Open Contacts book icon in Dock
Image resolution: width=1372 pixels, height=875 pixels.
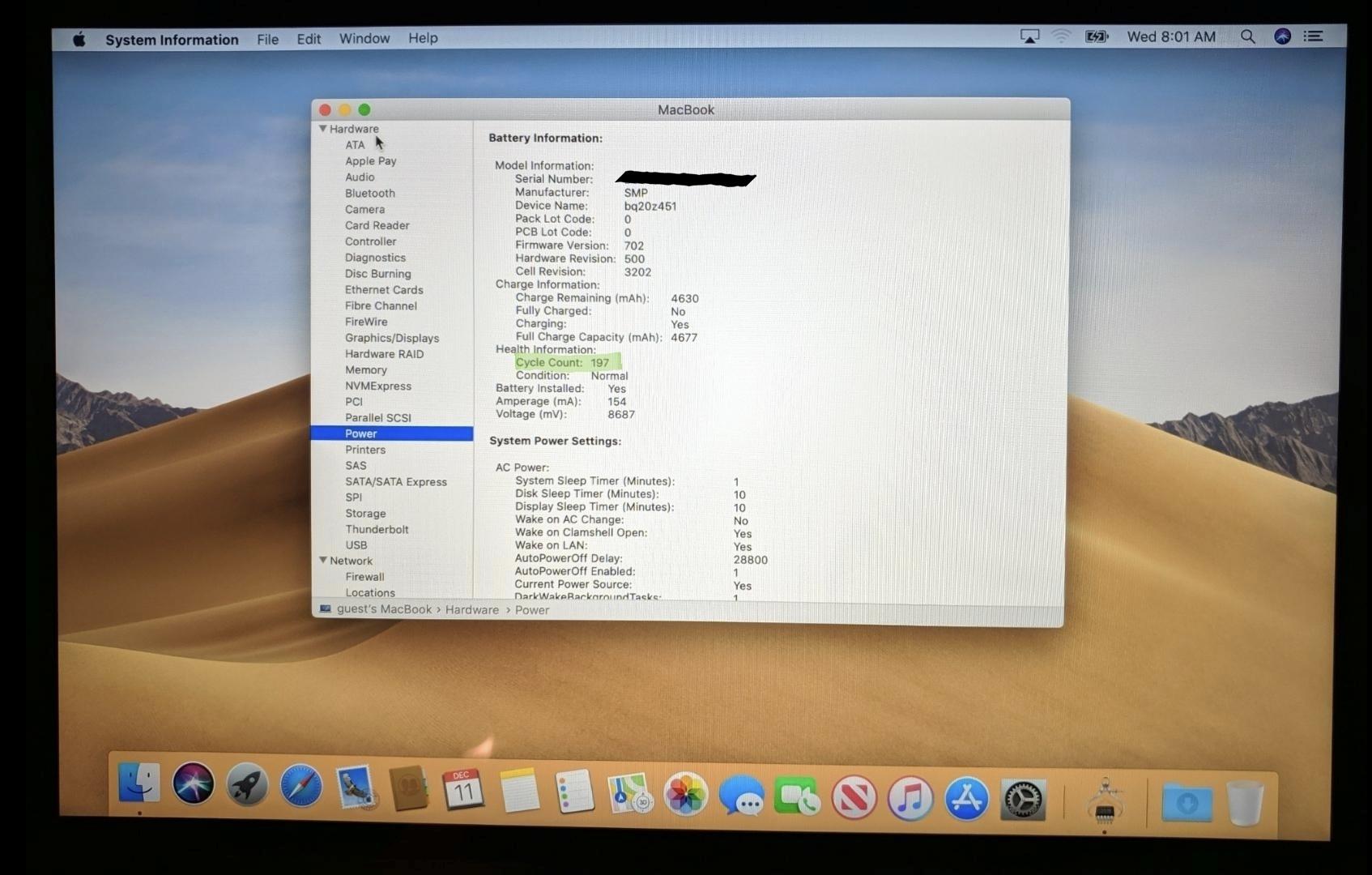(x=410, y=788)
